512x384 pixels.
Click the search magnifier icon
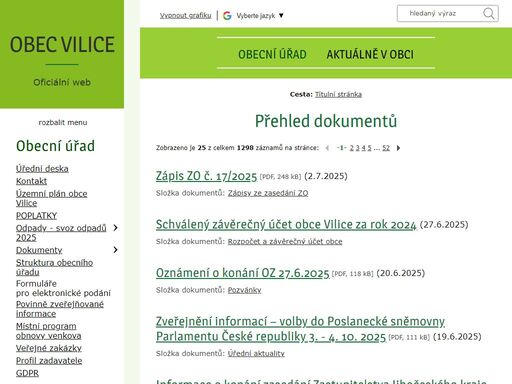pos(489,14)
